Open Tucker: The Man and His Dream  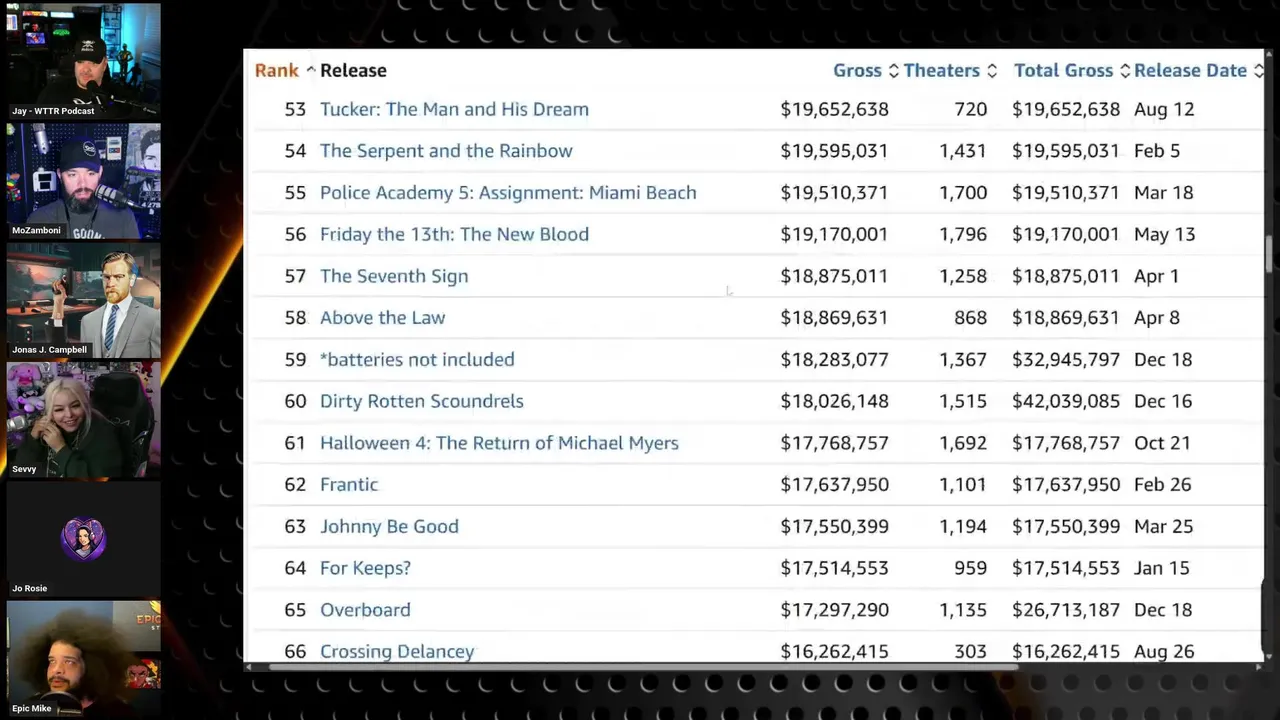454,109
